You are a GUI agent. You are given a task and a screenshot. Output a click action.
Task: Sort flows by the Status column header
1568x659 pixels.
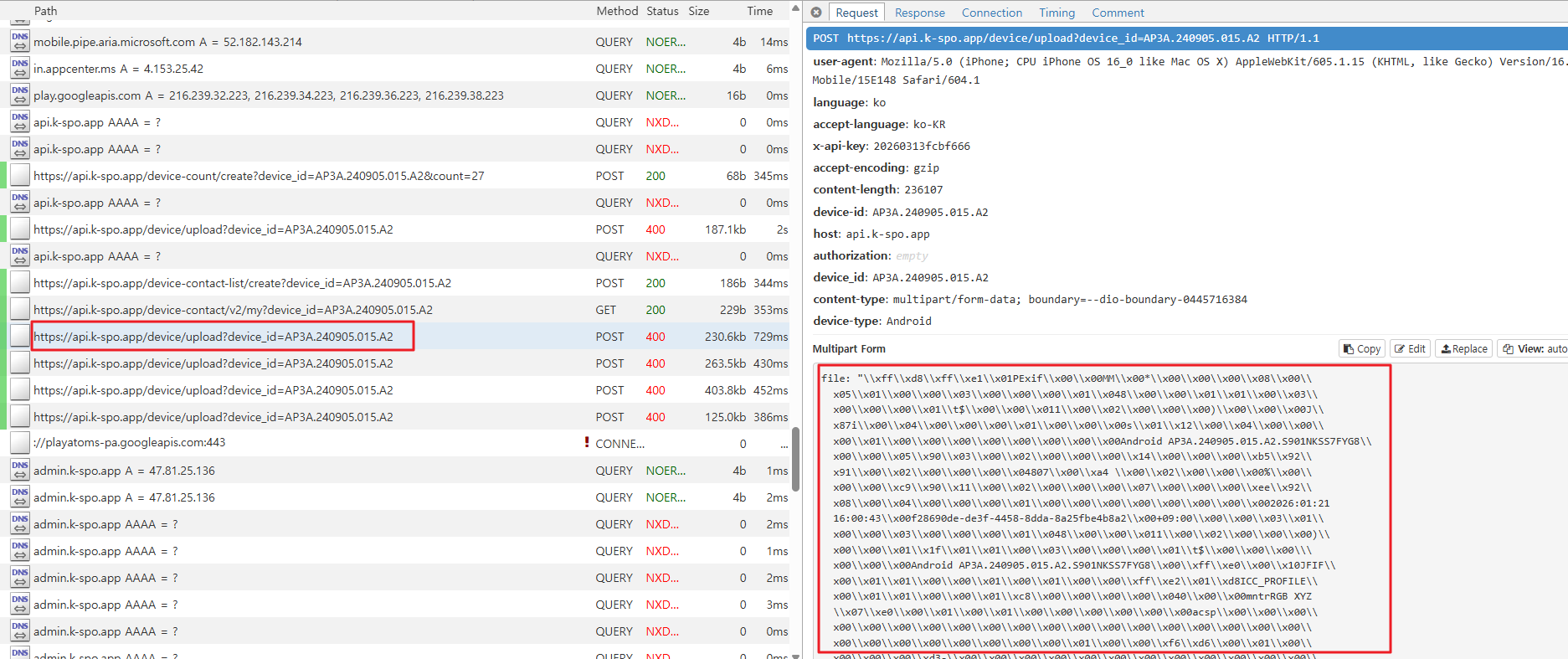tap(661, 11)
